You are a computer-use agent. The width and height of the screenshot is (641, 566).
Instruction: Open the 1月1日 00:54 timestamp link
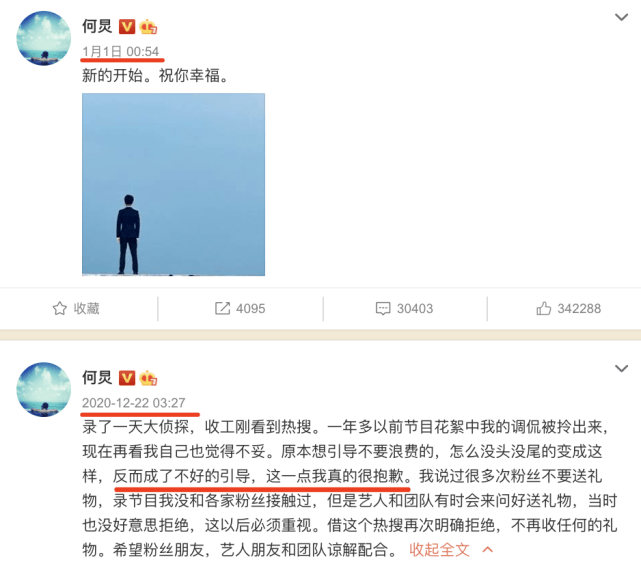click(x=121, y=51)
